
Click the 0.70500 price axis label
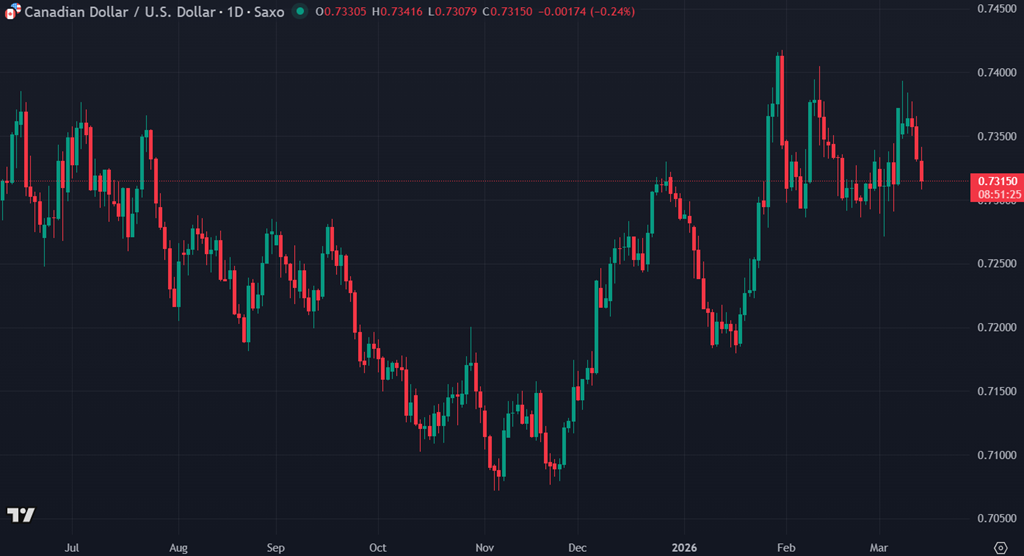[x=996, y=518]
